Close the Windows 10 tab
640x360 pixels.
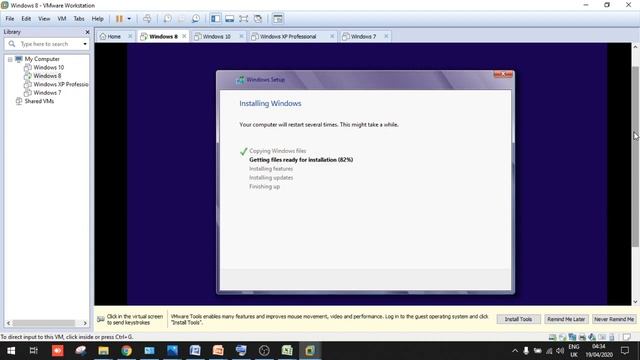[x=241, y=36]
